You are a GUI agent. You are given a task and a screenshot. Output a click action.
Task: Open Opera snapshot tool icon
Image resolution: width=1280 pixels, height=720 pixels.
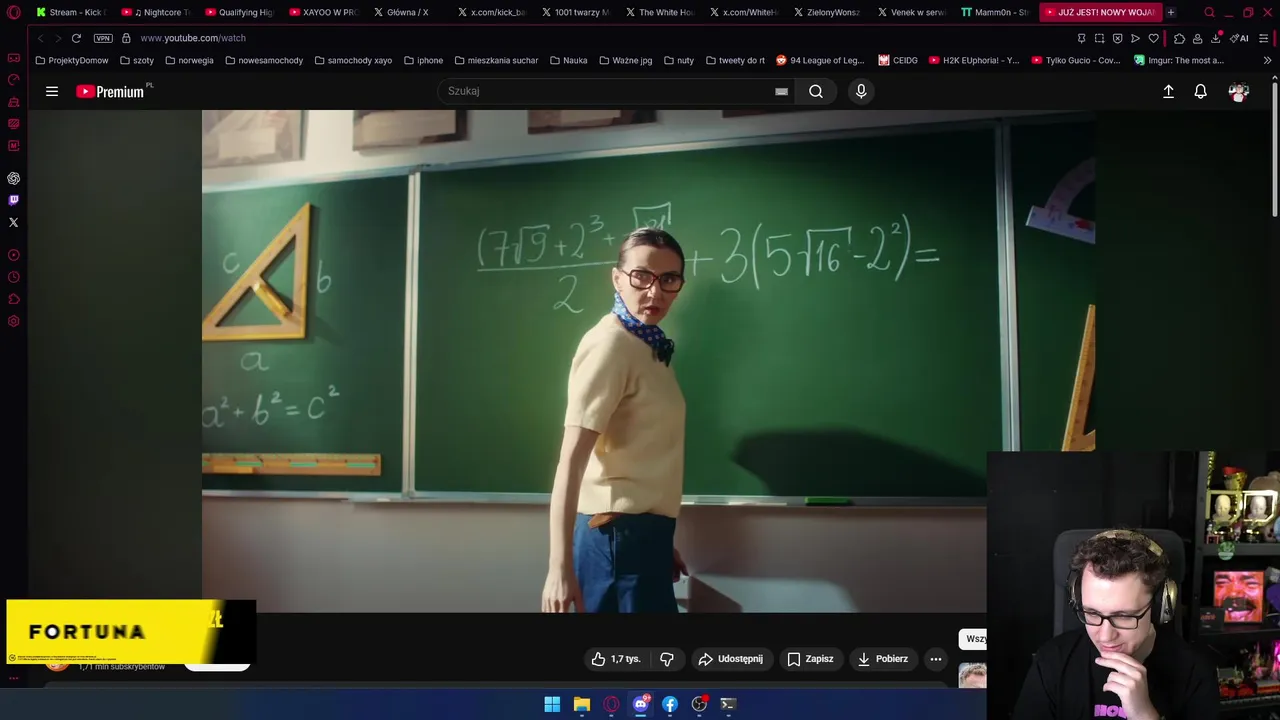tap(1099, 38)
